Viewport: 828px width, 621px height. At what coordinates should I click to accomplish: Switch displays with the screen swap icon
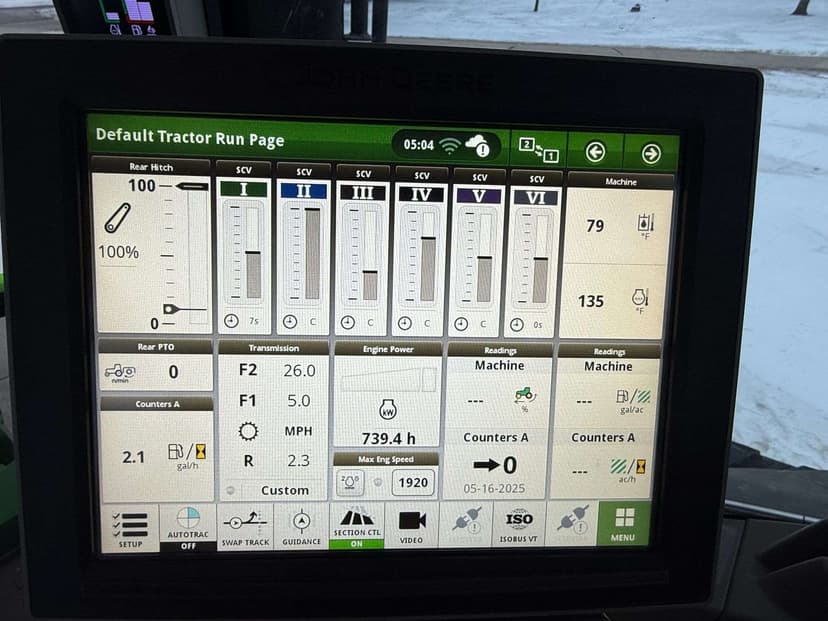[538, 149]
